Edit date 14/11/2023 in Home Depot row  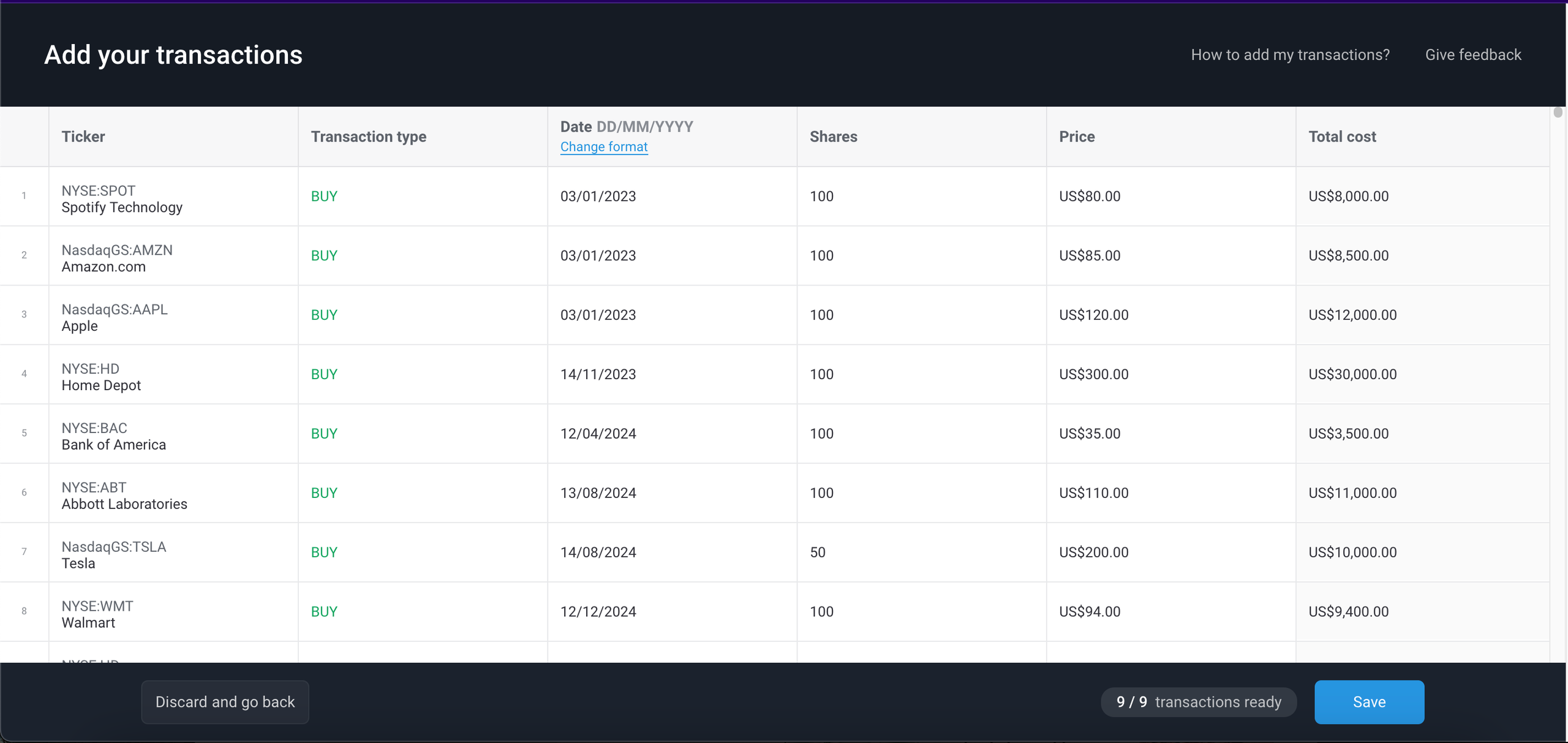click(x=672, y=374)
